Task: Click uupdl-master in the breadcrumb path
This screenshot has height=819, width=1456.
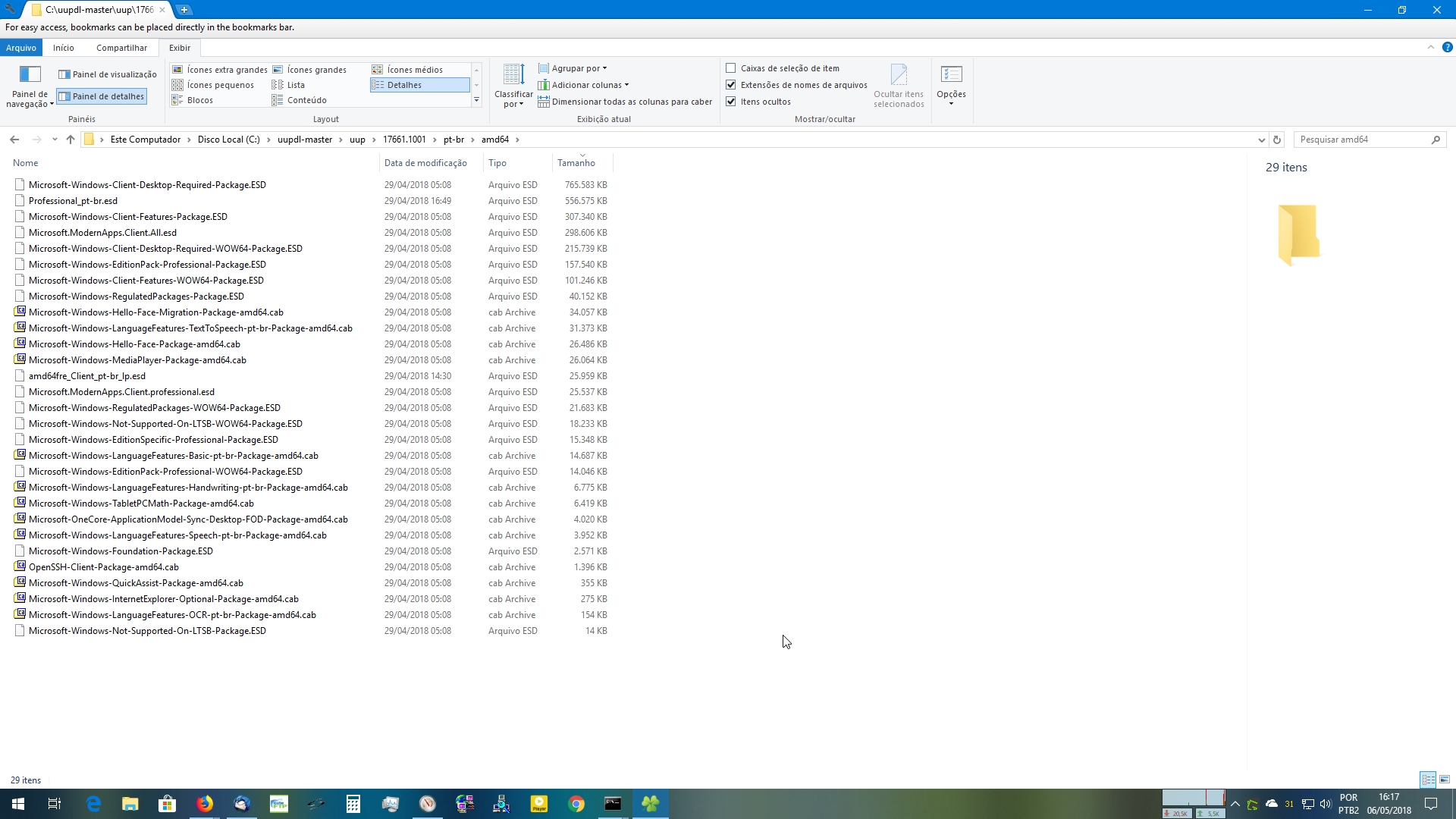Action: [x=305, y=140]
